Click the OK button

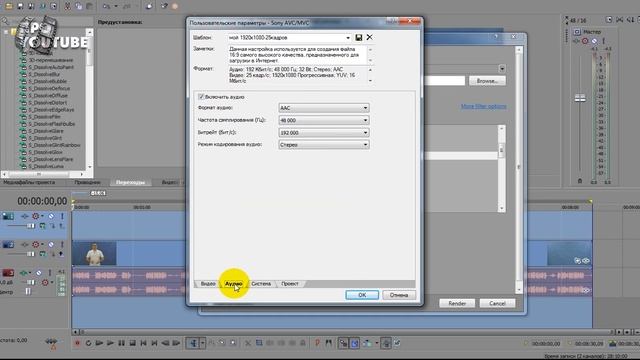(362, 295)
